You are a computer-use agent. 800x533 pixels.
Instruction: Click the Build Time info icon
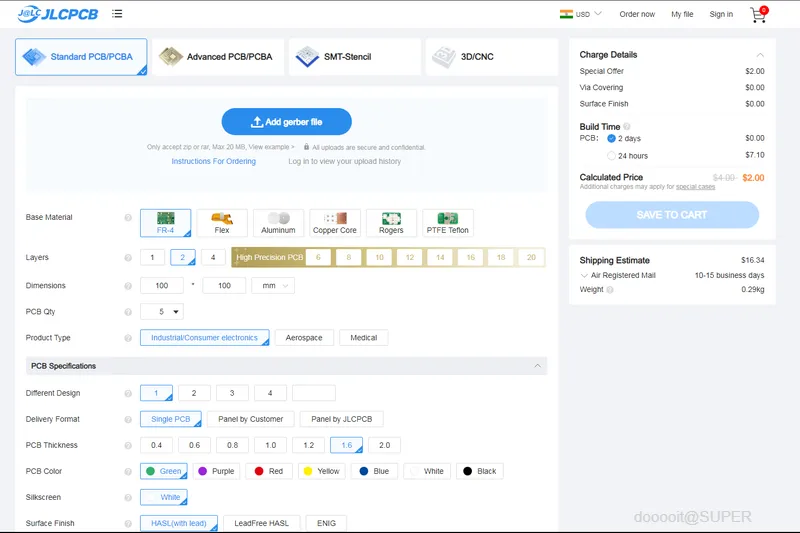(x=627, y=126)
